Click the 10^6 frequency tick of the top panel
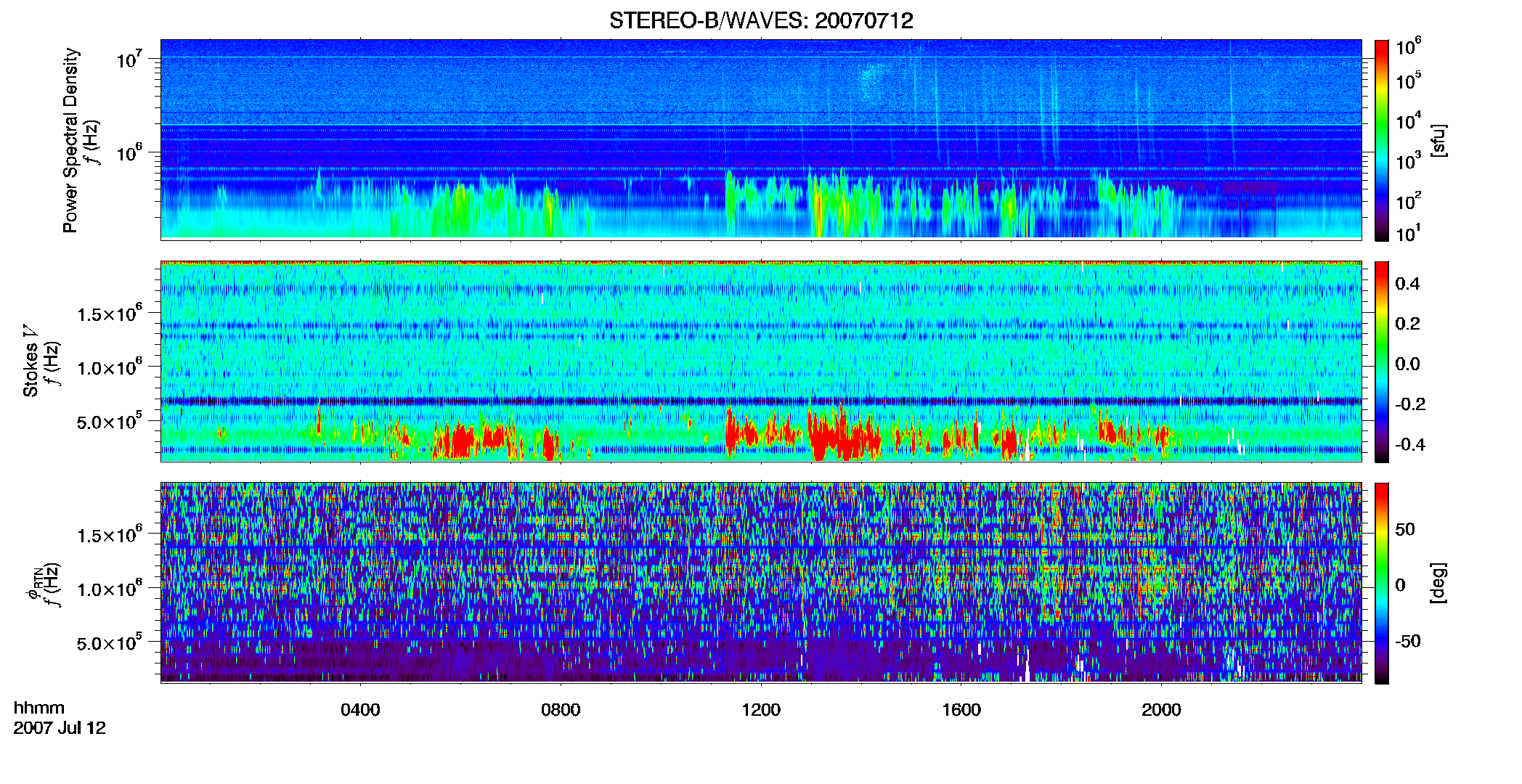The width and height of the screenshot is (1522, 784). (129, 152)
